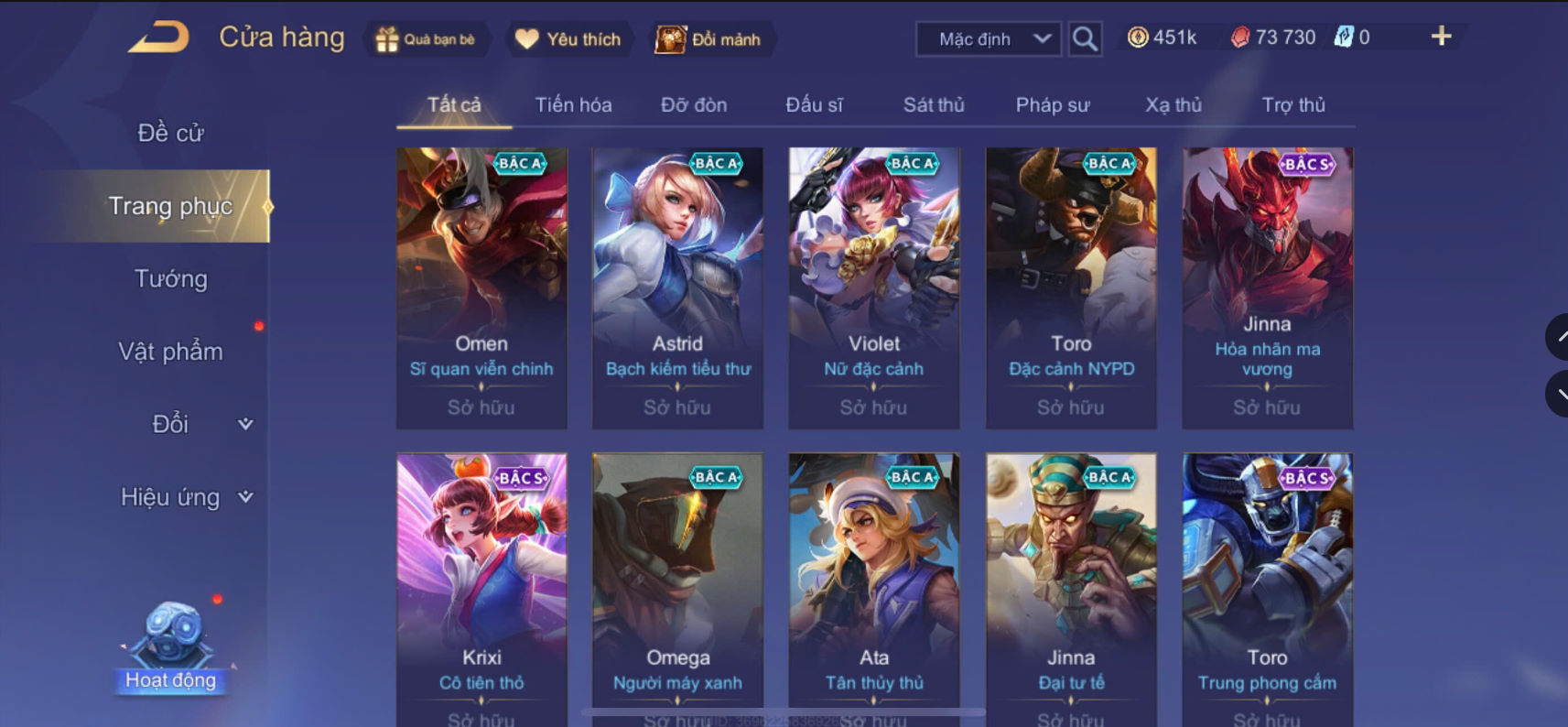1568x727 pixels.
Task: Click the red gem 73 730 icon
Action: coord(1239,38)
